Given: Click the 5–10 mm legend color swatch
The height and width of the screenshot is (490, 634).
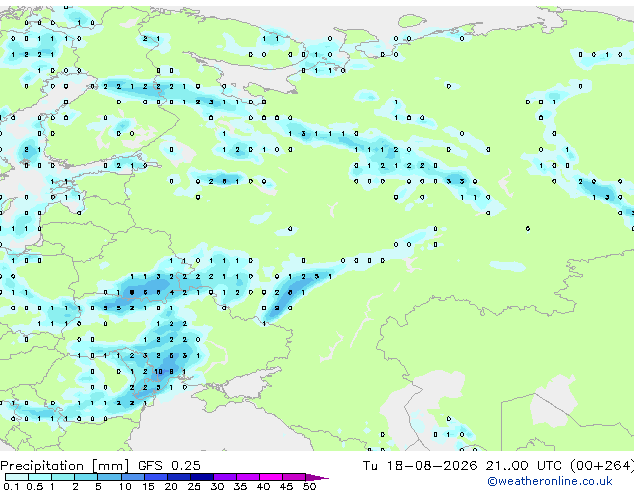Looking at the screenshot, I should 109,477.
